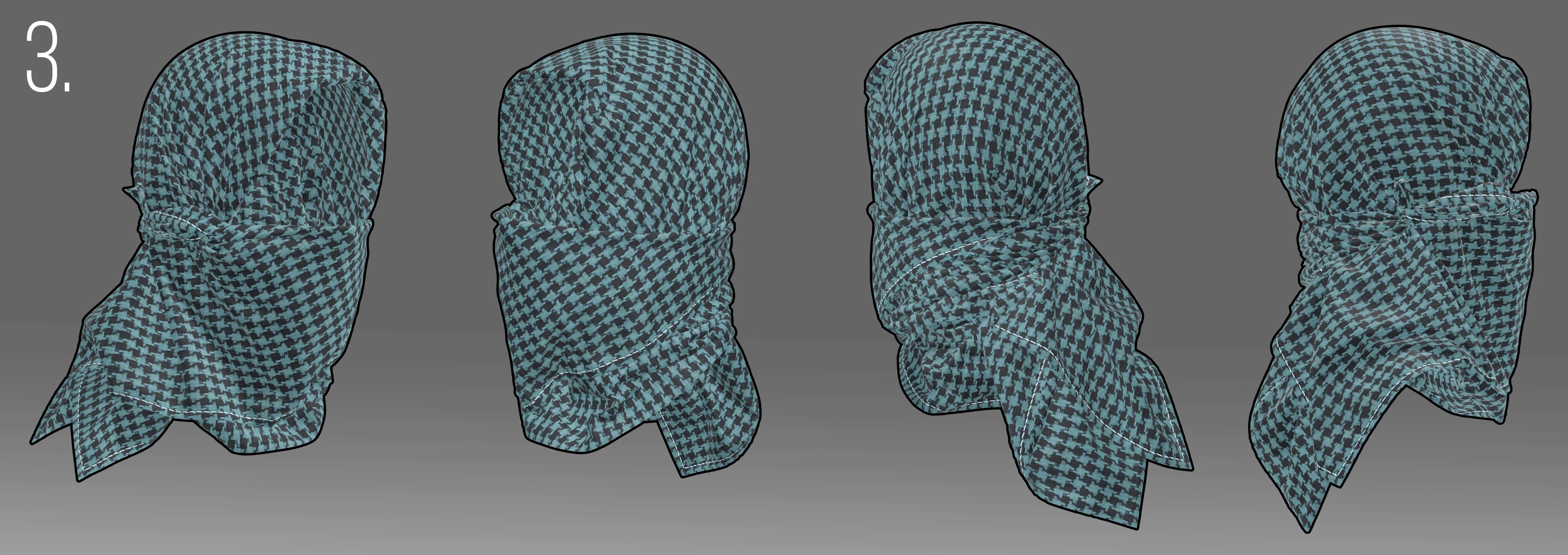
Task: Click the bottom pointed tip of the fourth scarf
Action: point(1309,520)
